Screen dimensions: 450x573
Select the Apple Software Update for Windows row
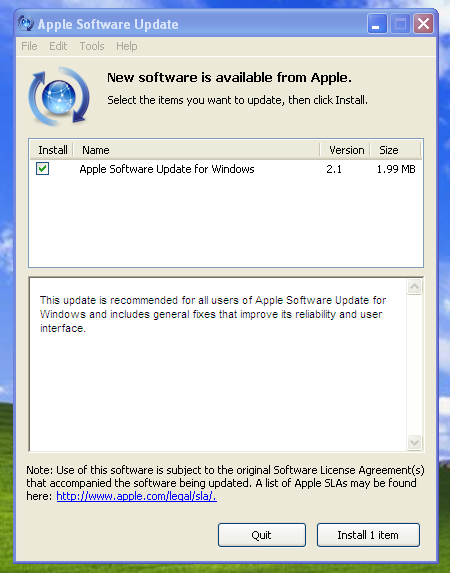coord(226,169)
